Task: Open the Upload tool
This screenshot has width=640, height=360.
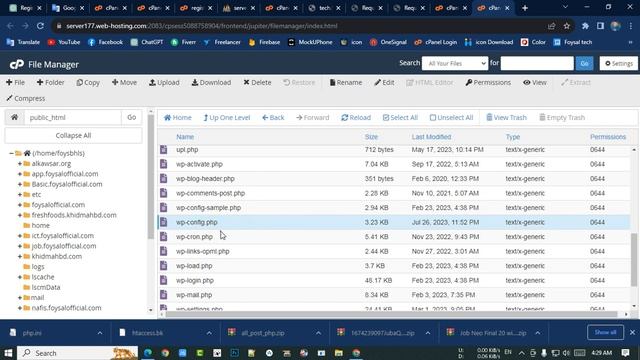Action: [x=164, y=82]
